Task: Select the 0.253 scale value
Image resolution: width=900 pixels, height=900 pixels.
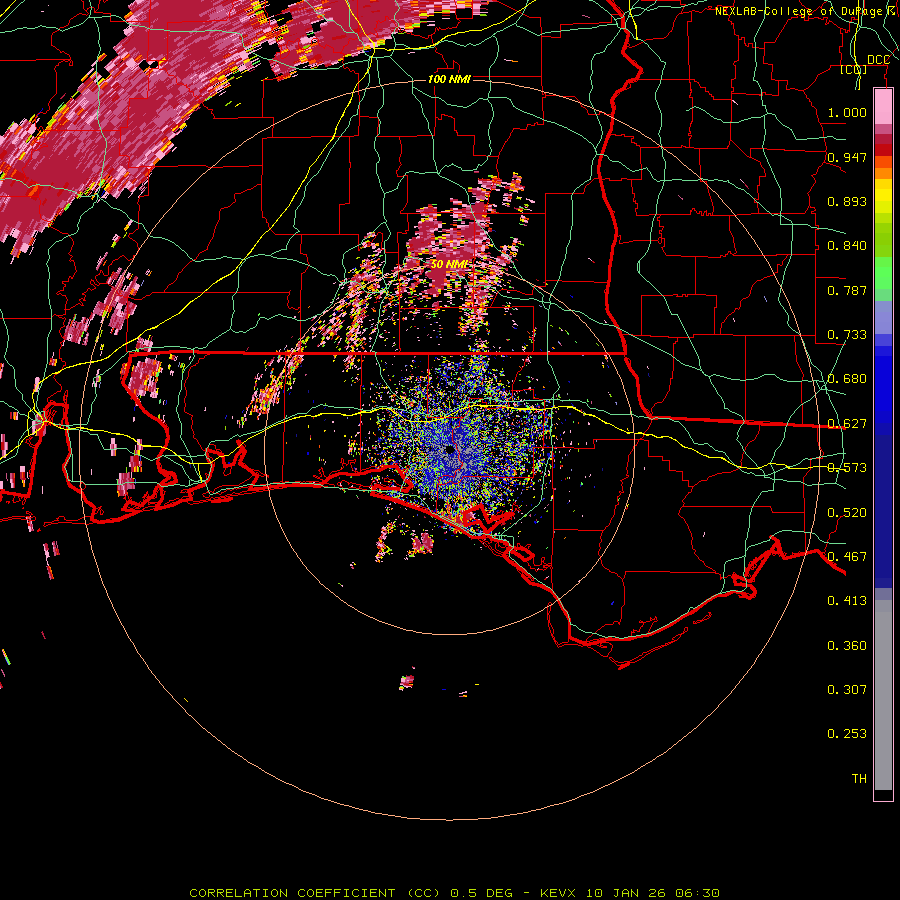Action: [x=847, y=734]
